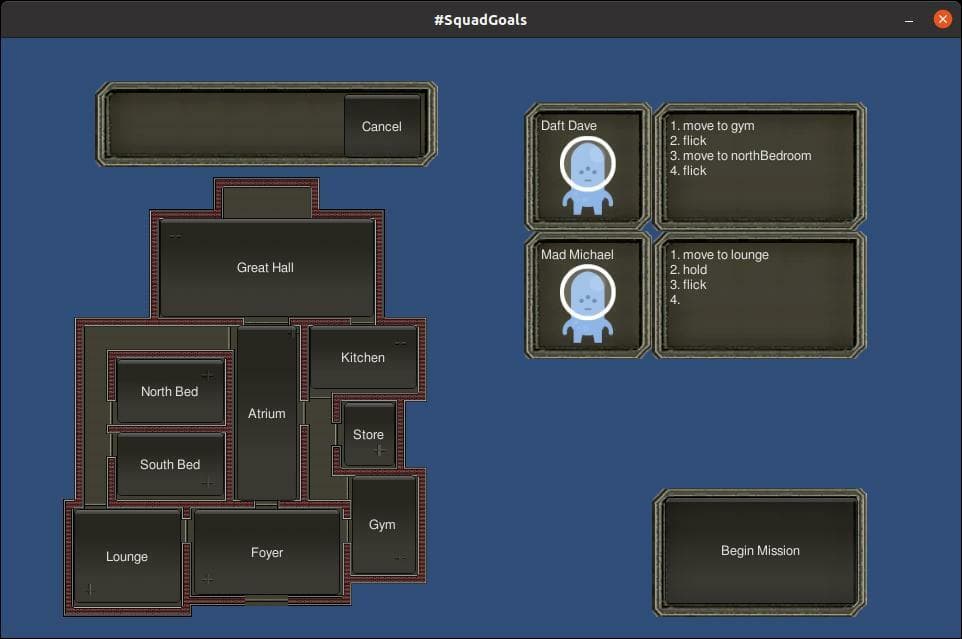Start the mission with Begin Mission
The height and width of the screenshot is (639, 962).
(x=760, y=551)
